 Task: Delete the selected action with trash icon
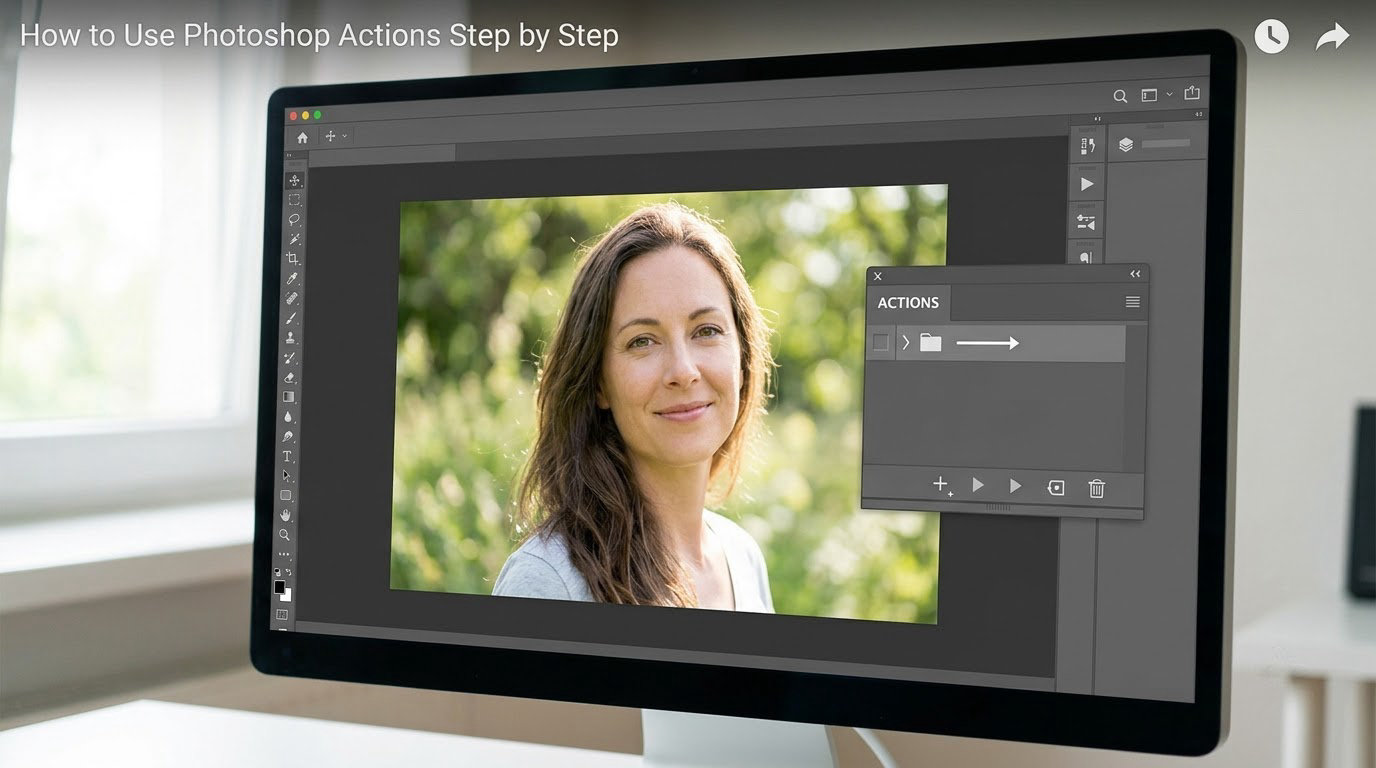tap(1097, 488)
